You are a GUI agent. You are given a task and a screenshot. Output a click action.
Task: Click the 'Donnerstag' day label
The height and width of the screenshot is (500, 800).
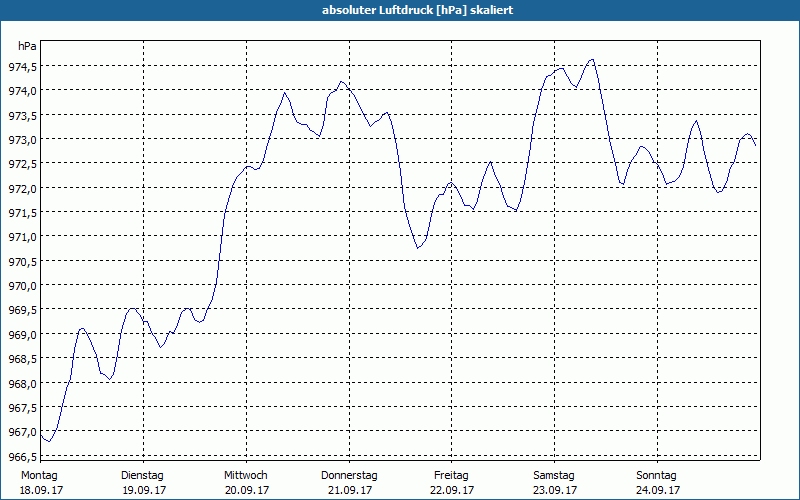pyautogui.click(x=349, y=476)
